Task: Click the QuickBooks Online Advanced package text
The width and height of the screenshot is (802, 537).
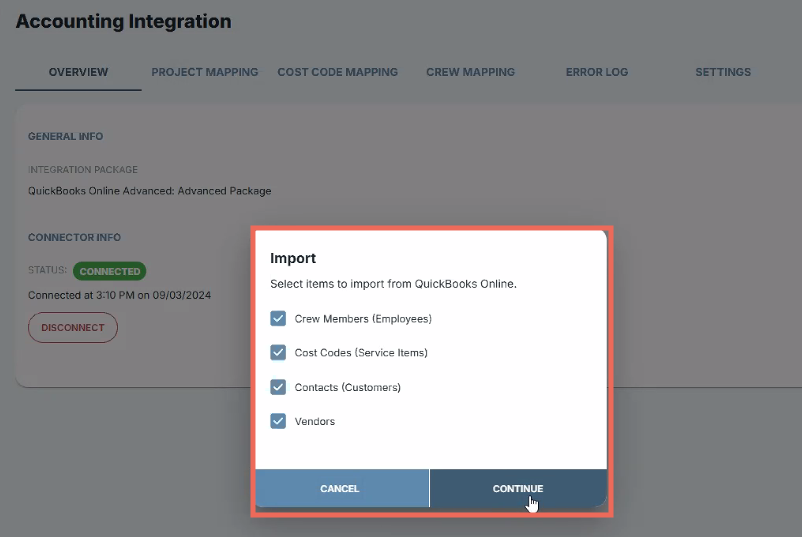Action: [x=149, y=191]
